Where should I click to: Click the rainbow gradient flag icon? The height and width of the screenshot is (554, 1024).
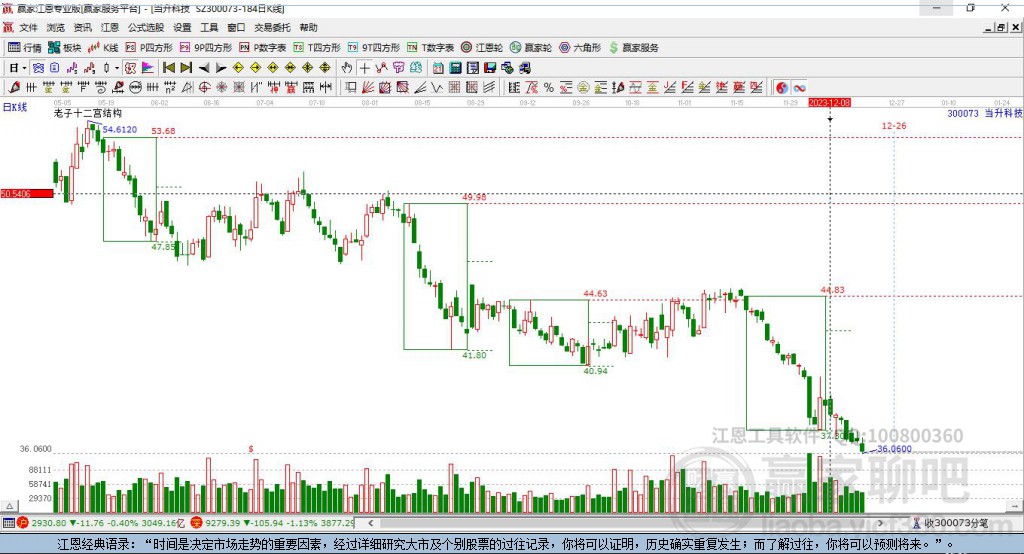pyautogui.click(x=148, y=68)
